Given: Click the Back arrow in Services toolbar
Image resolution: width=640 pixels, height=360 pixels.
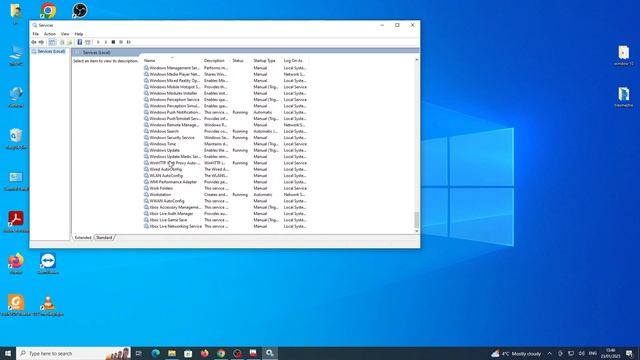Looking at the screenshot, I should pyautogui.click(x=34, y=42).
